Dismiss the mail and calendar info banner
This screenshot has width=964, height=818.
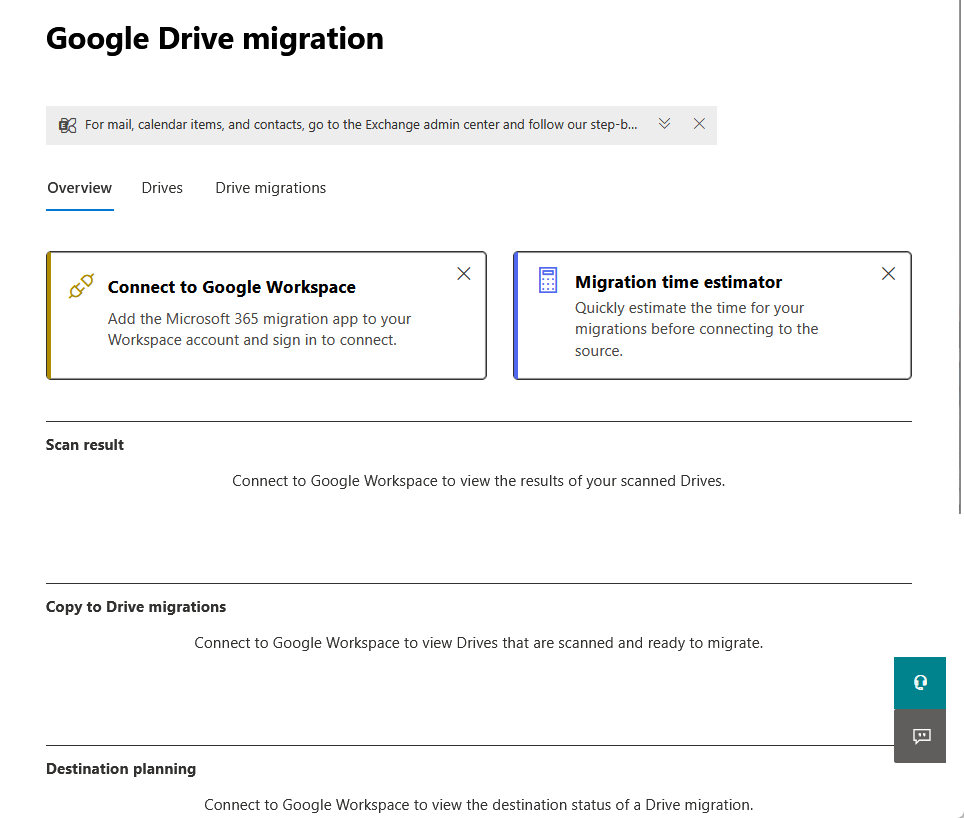[699, 124]
